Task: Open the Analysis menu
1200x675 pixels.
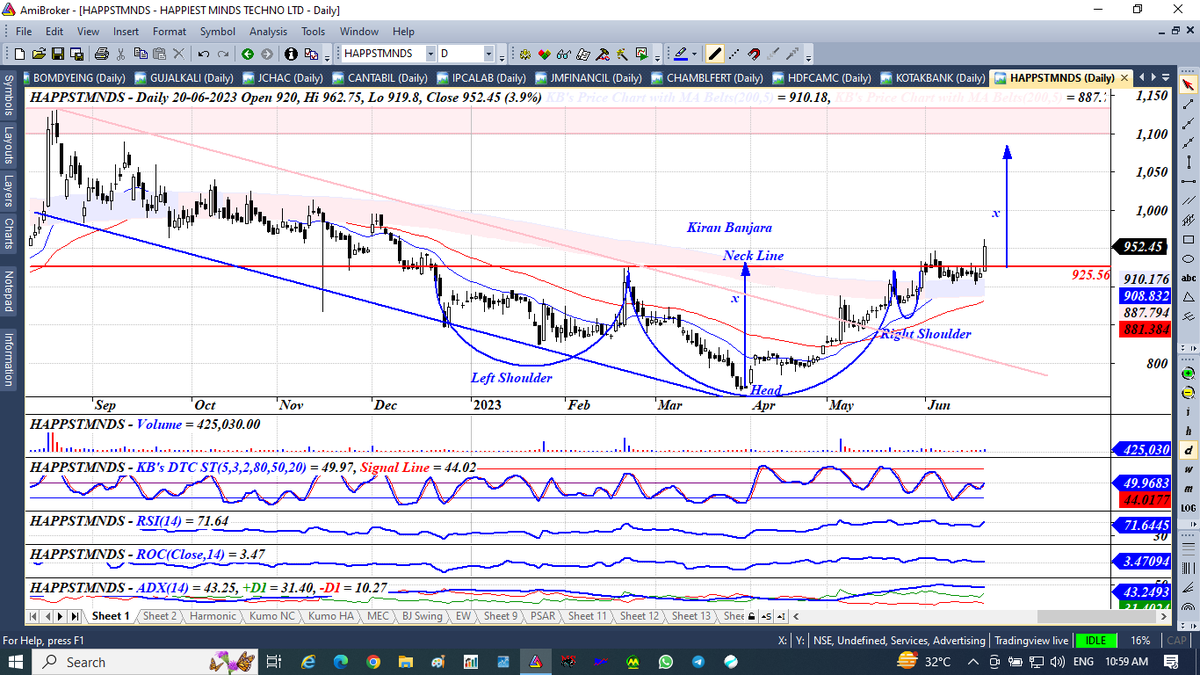Action: click(x=268, y=31)
